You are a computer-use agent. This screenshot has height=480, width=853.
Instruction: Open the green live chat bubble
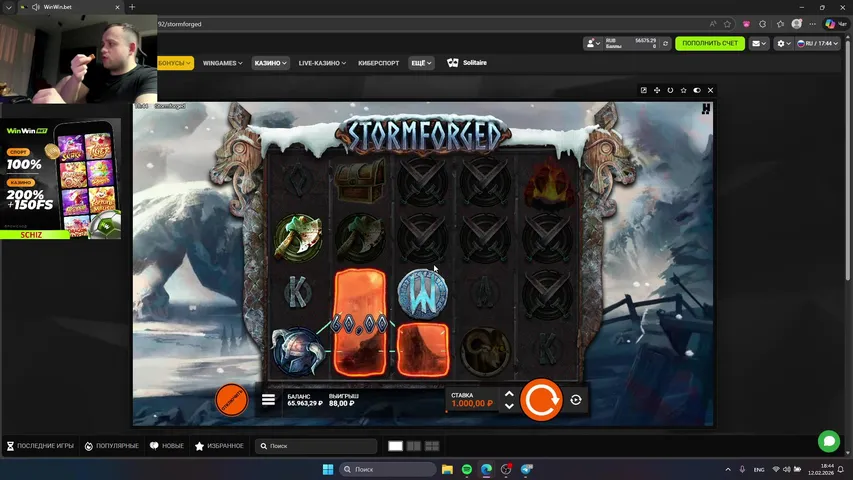[828, 441]
